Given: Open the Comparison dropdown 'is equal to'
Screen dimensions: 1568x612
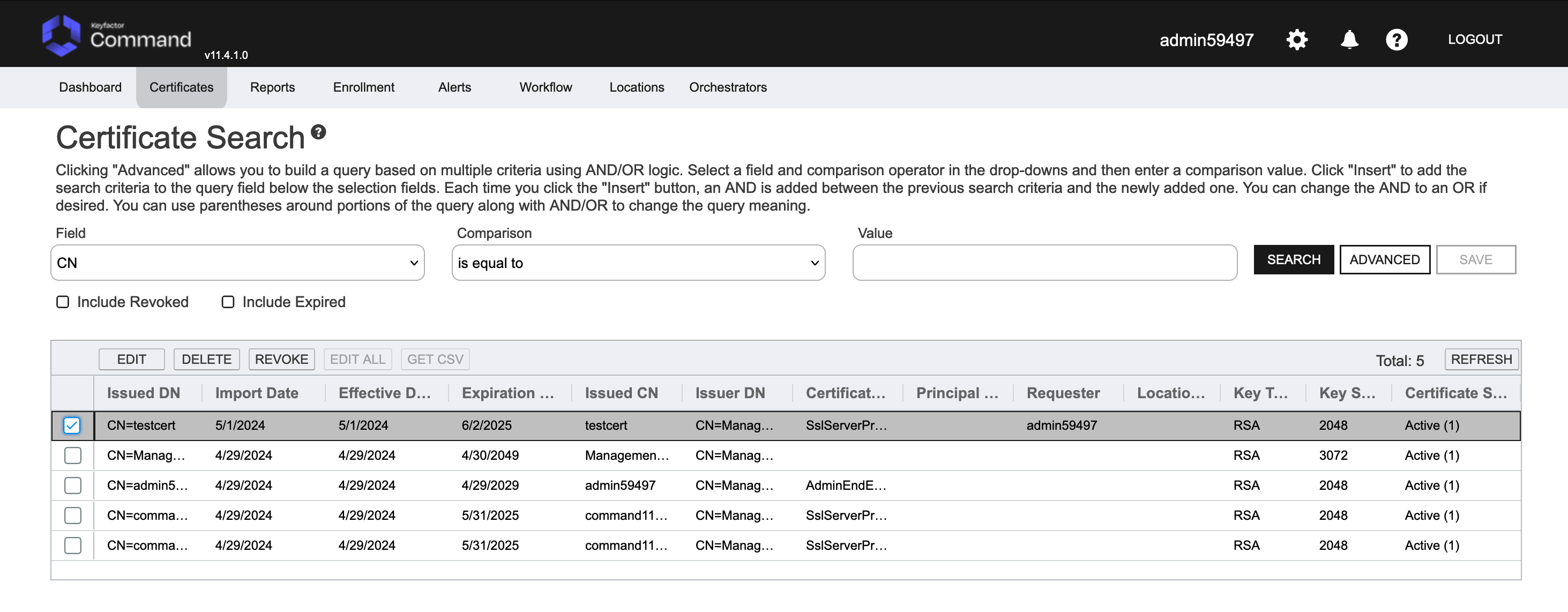Looking at the screenshot, I should click(638, 263).
